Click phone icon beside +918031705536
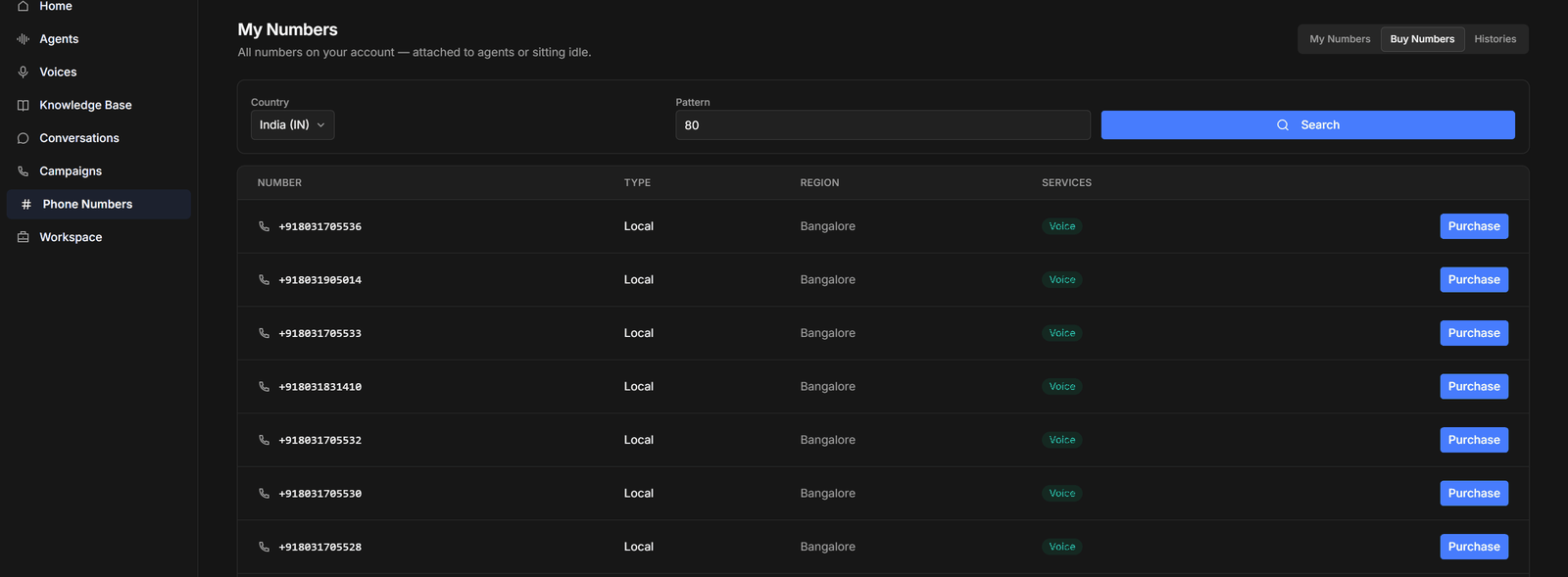1568x577 pixels. pyautogui.click(x=264, y=226)
